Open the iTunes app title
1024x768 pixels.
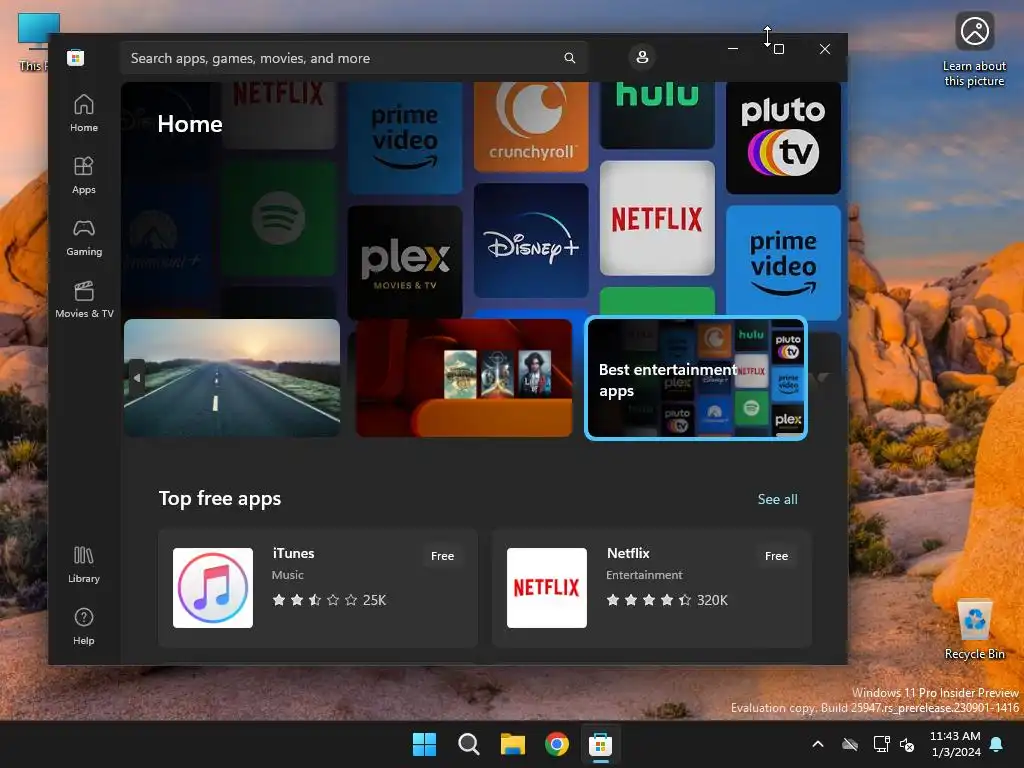coord(293,553)
